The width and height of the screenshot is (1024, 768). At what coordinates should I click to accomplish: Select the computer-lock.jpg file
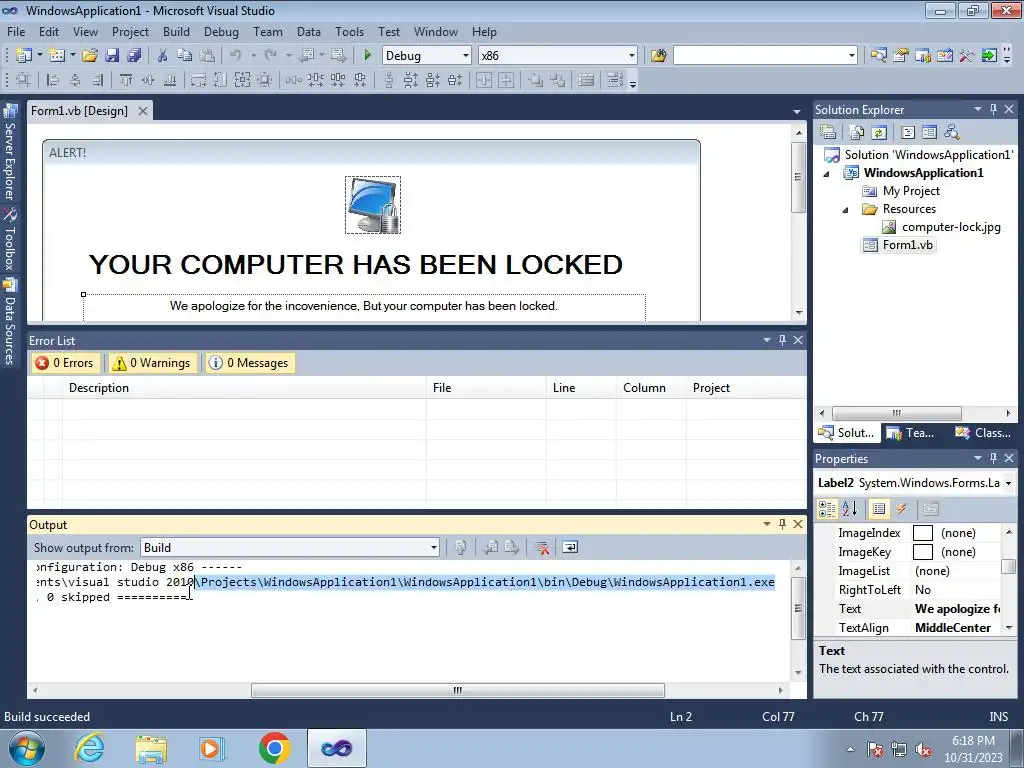951,227
